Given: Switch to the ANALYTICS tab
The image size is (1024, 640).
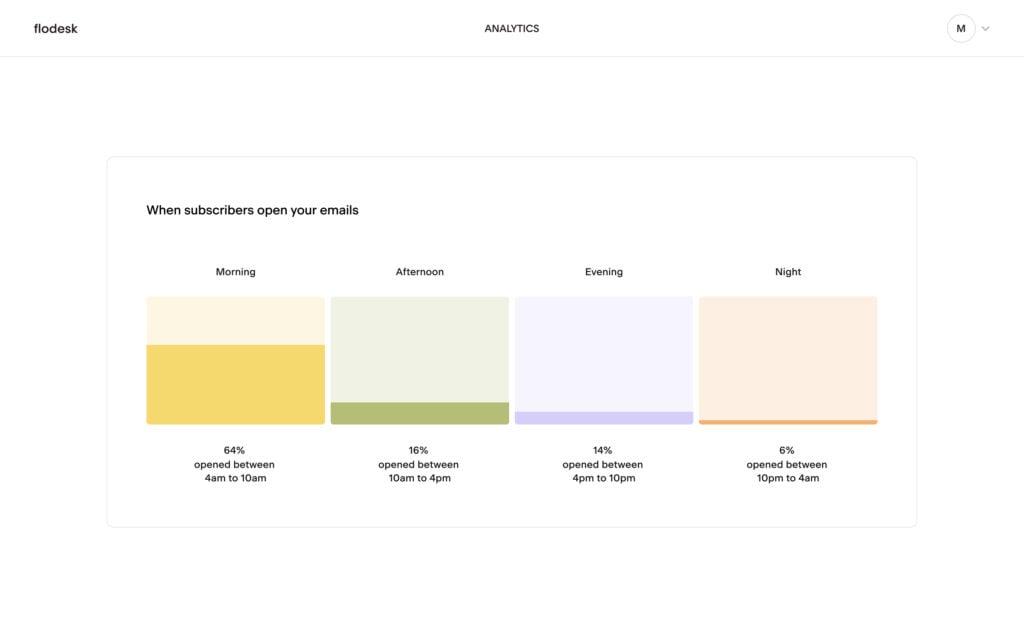Looking at the screenshot, I should 511,28.
